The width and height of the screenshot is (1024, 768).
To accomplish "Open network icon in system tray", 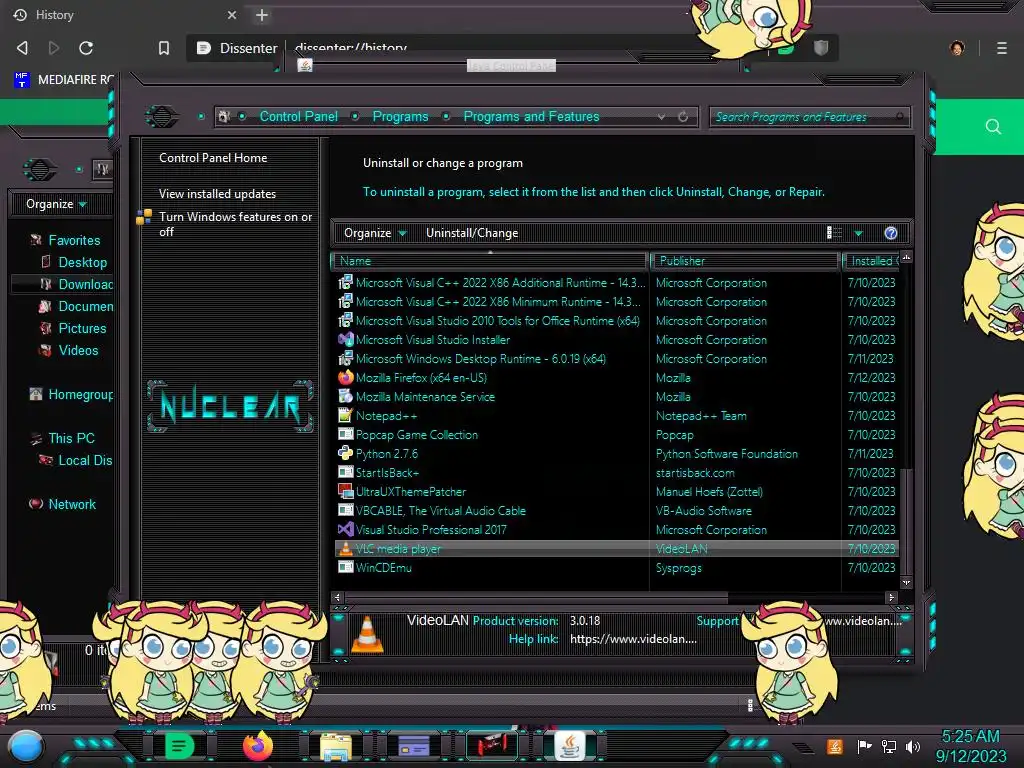I will tap(888, 746).
